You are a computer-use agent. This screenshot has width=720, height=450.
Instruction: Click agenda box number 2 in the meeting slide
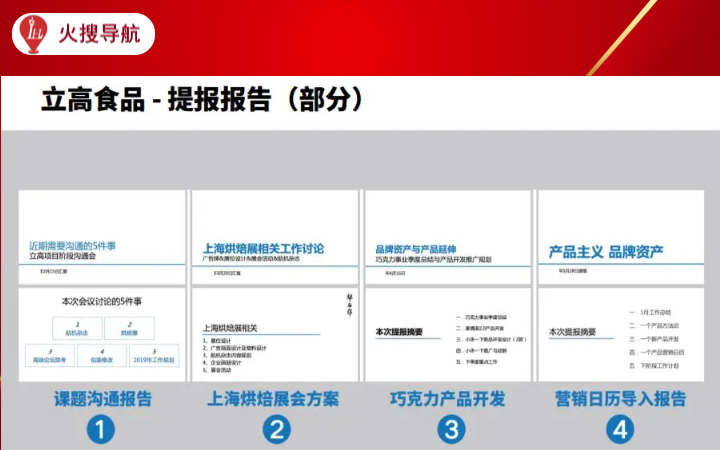point(129,328)
